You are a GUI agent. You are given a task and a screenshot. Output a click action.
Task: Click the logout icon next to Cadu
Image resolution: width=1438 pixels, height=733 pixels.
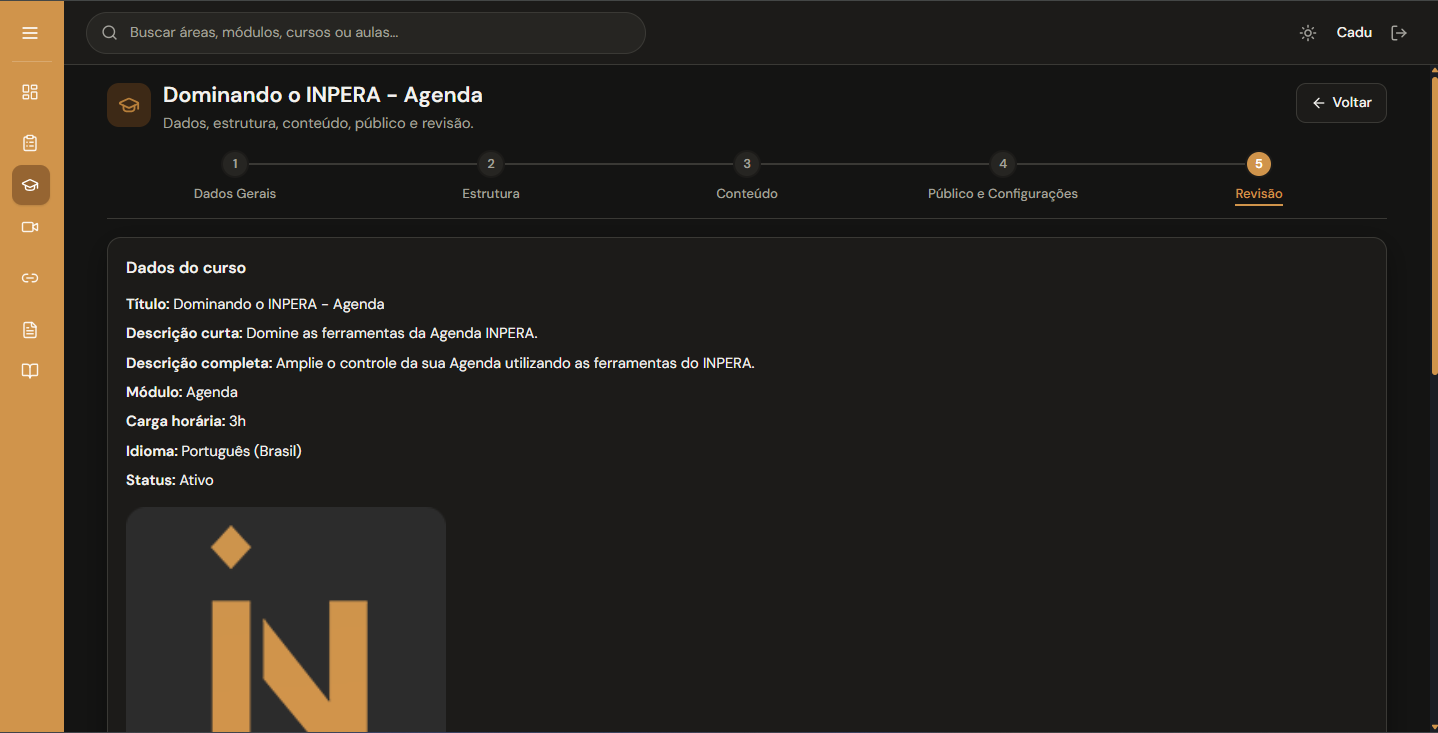[1399, 33]
